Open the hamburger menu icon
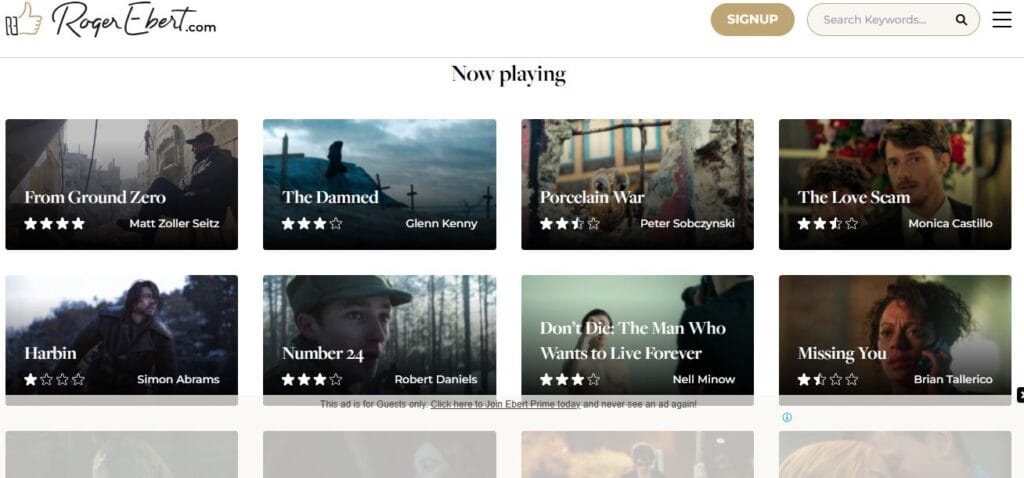The width and height of the screenshot is (1024, 478). 1001,20
